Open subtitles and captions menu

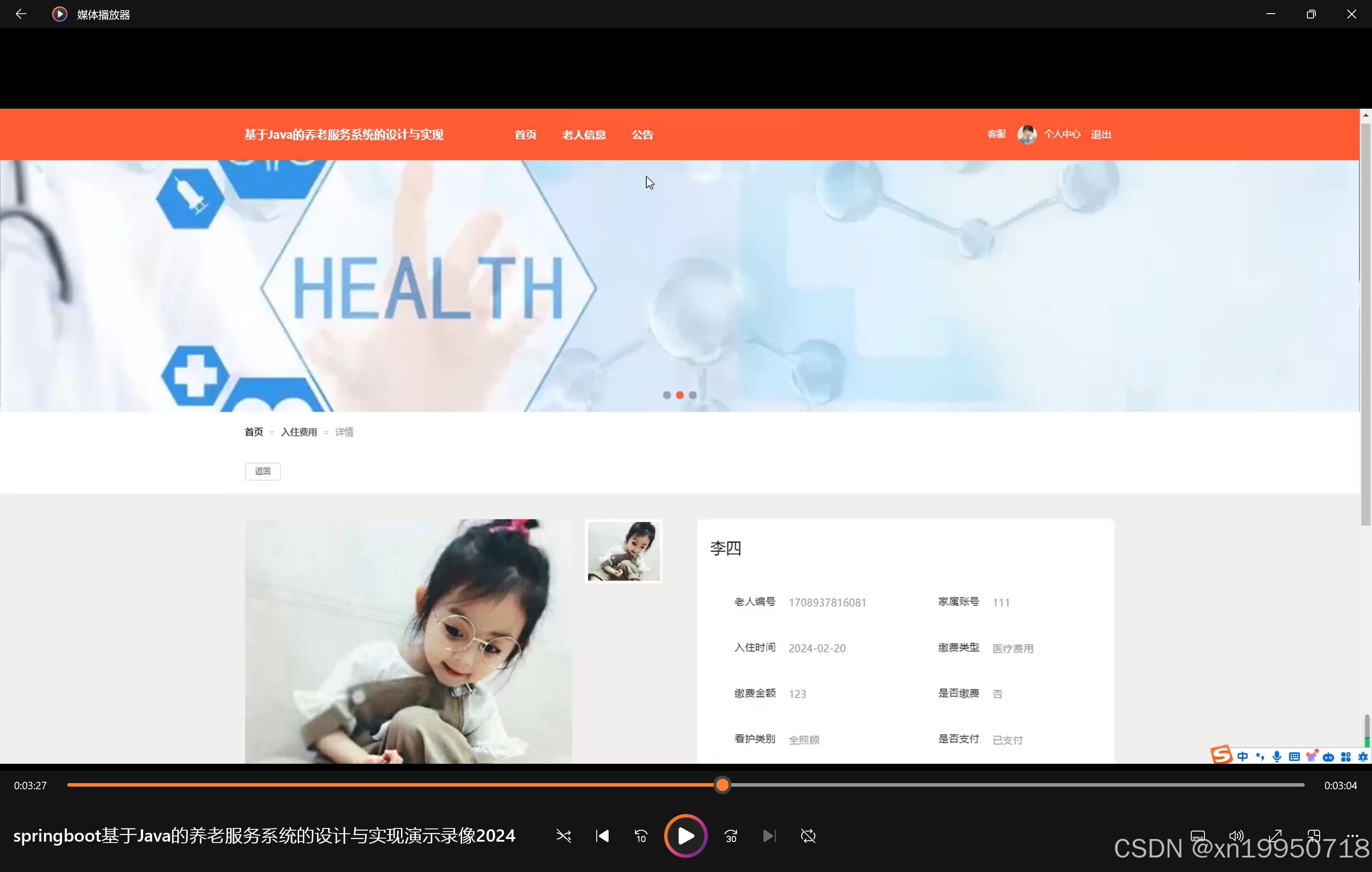(x=1198, y=836)
